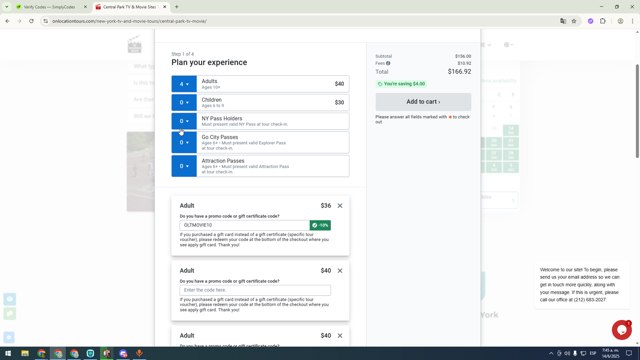Click the promo code field containing OLTMOVIE10
This screenshot has width=640, height=360.
[x=244, y=225]
